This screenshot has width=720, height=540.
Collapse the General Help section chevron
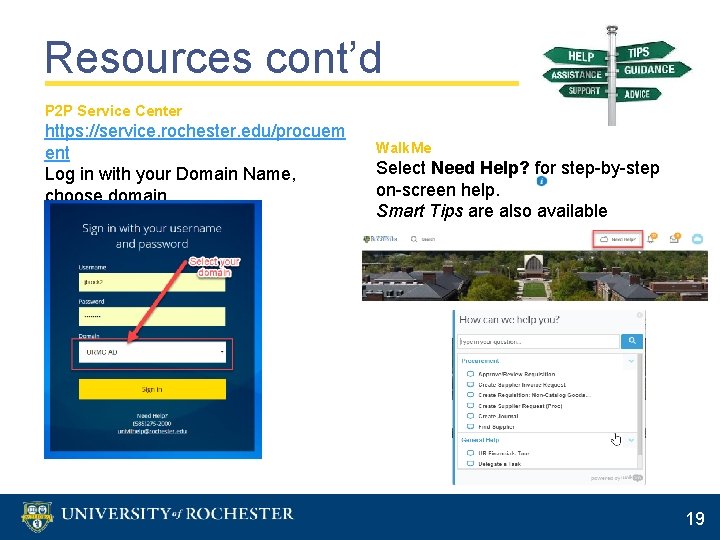tap(631, 440)
